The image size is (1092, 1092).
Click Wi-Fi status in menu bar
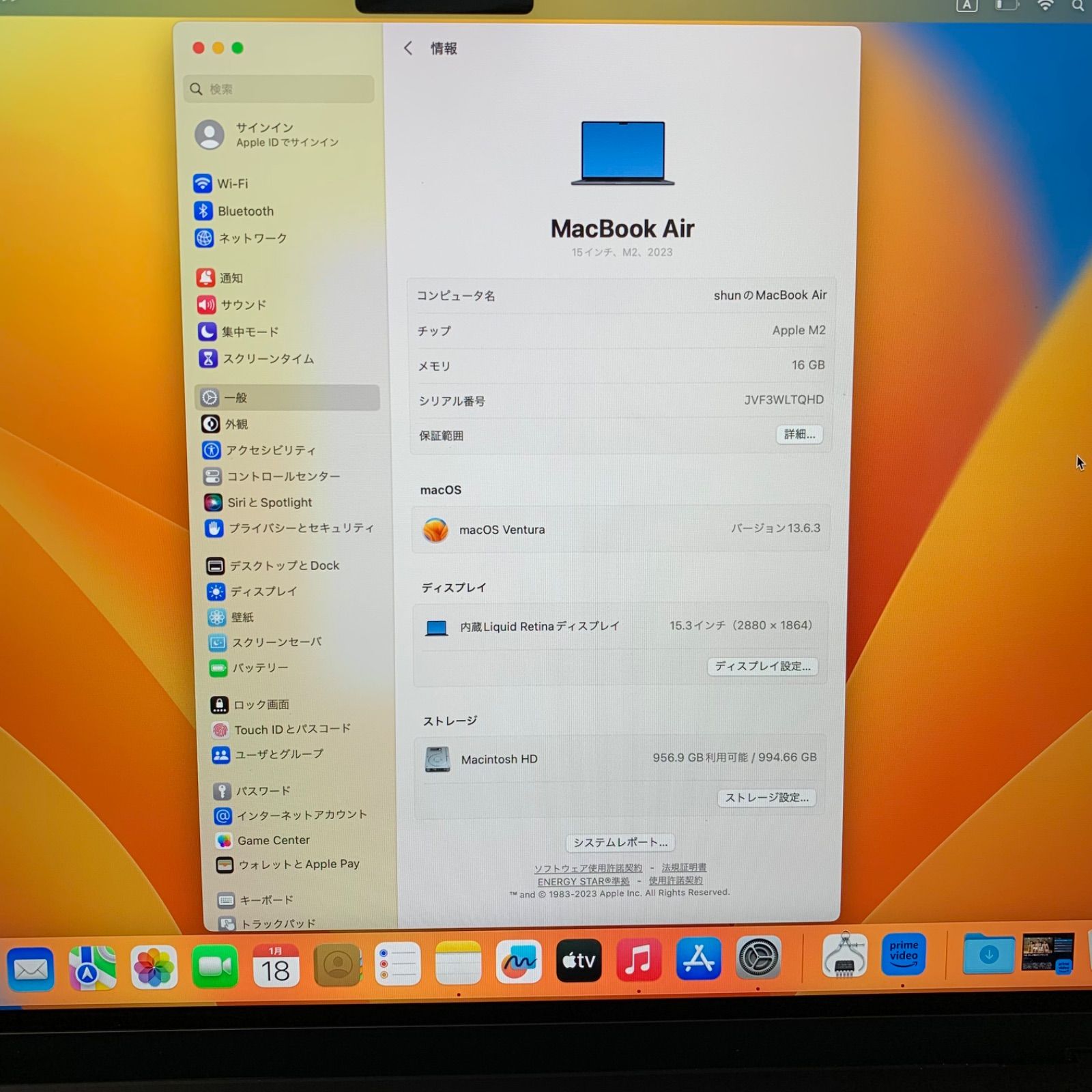point(1045,5)
